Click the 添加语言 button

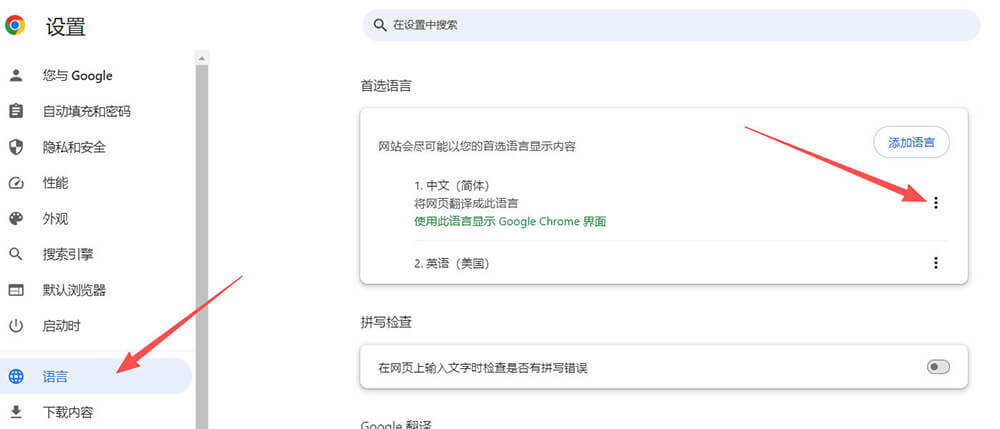(911, 142)
